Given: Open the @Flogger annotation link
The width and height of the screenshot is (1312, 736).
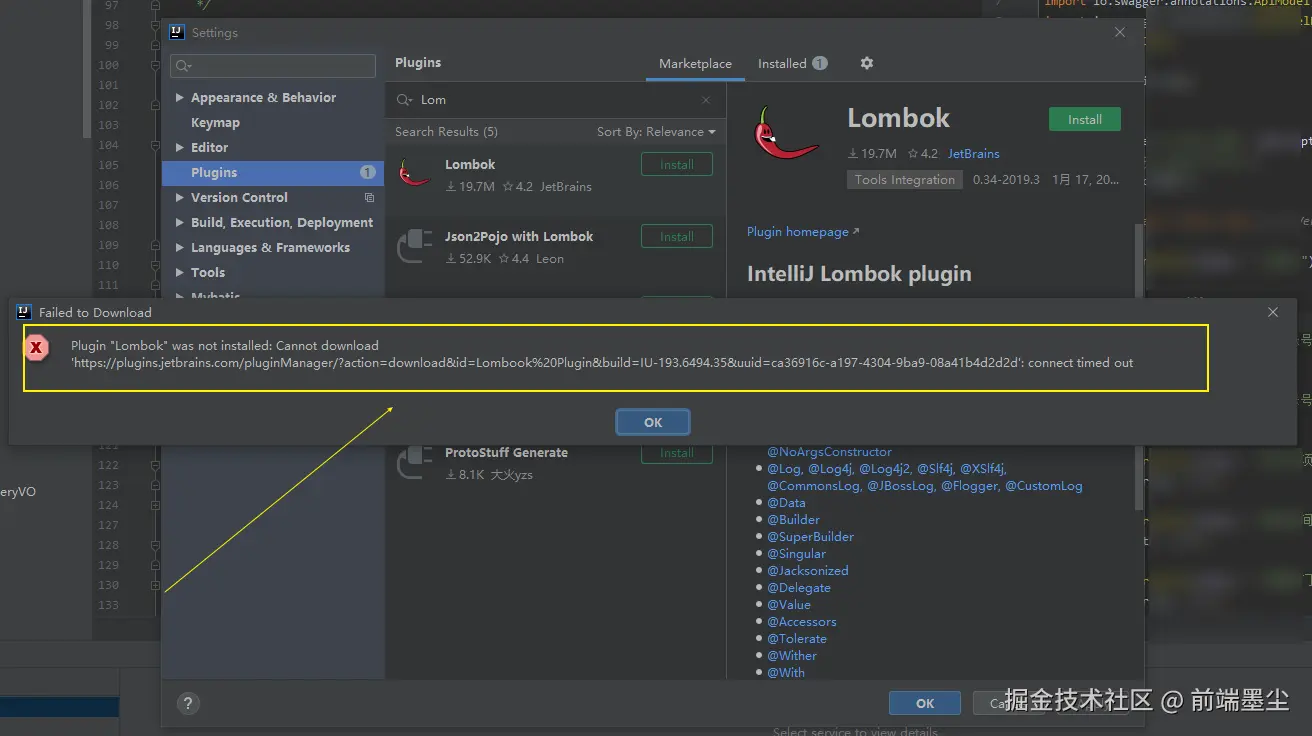Looking at the screenshot, I should pos(969,486).
